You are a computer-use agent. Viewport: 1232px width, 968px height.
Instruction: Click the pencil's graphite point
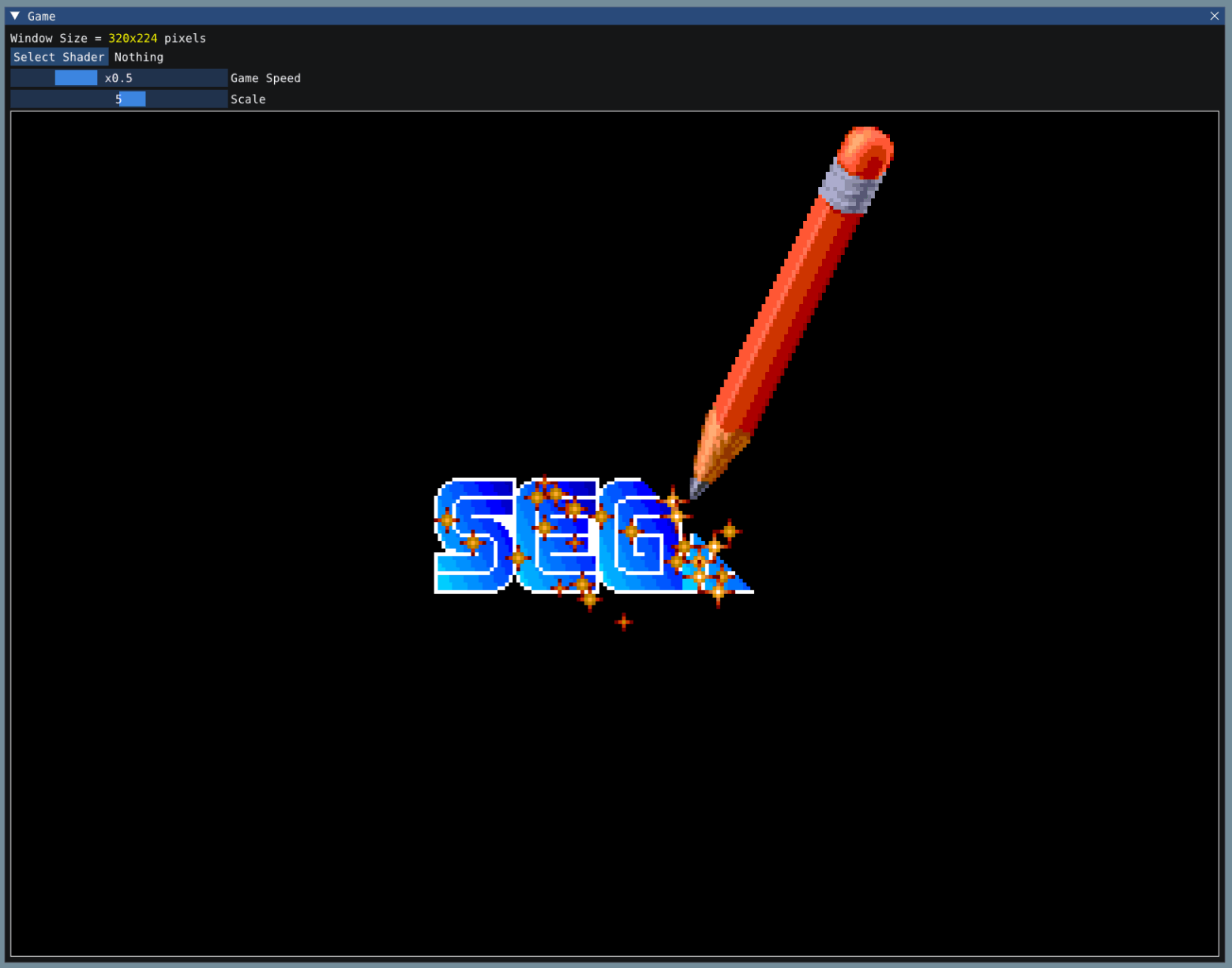pos(699,486)
